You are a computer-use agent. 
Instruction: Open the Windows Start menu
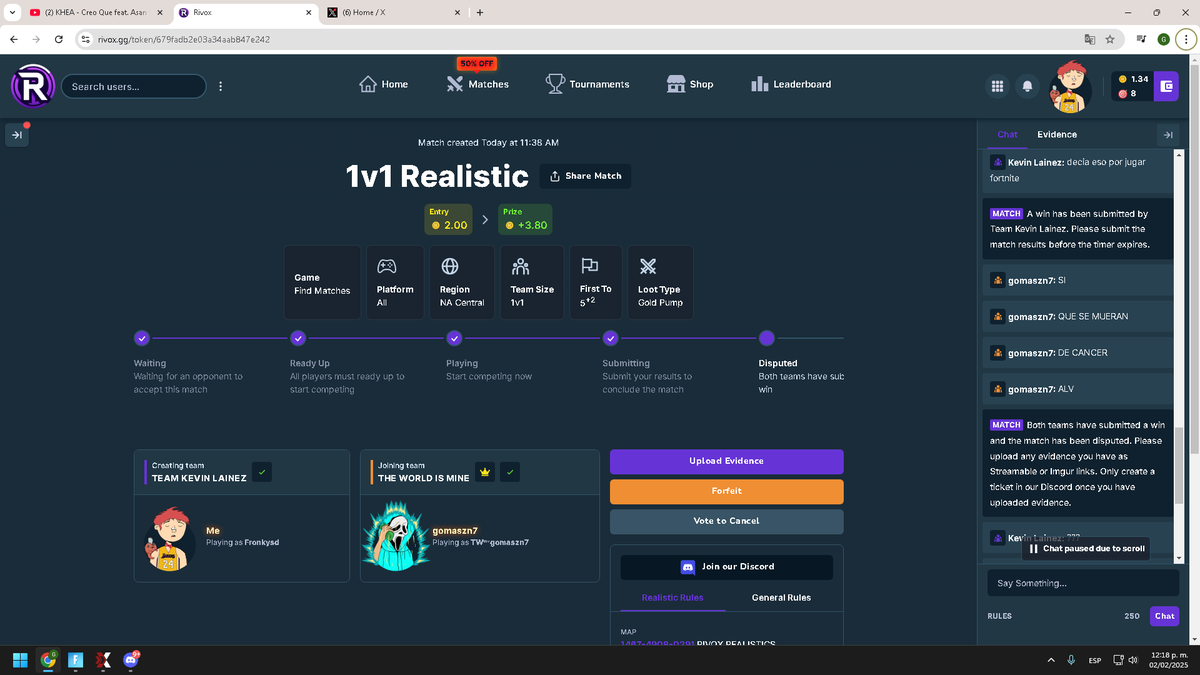point(20,660)
